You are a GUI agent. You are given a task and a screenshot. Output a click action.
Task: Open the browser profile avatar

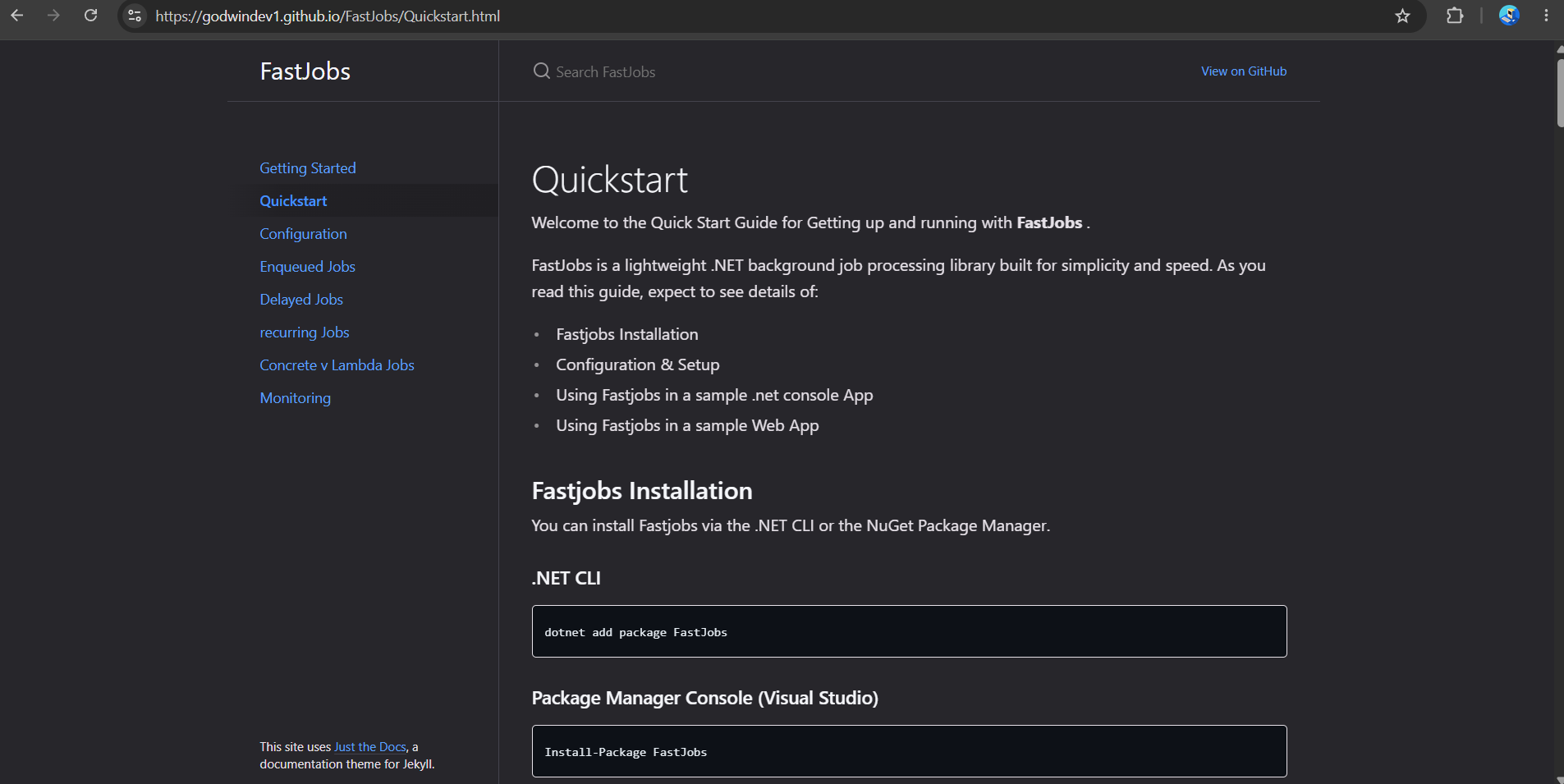click(1509, 16)
